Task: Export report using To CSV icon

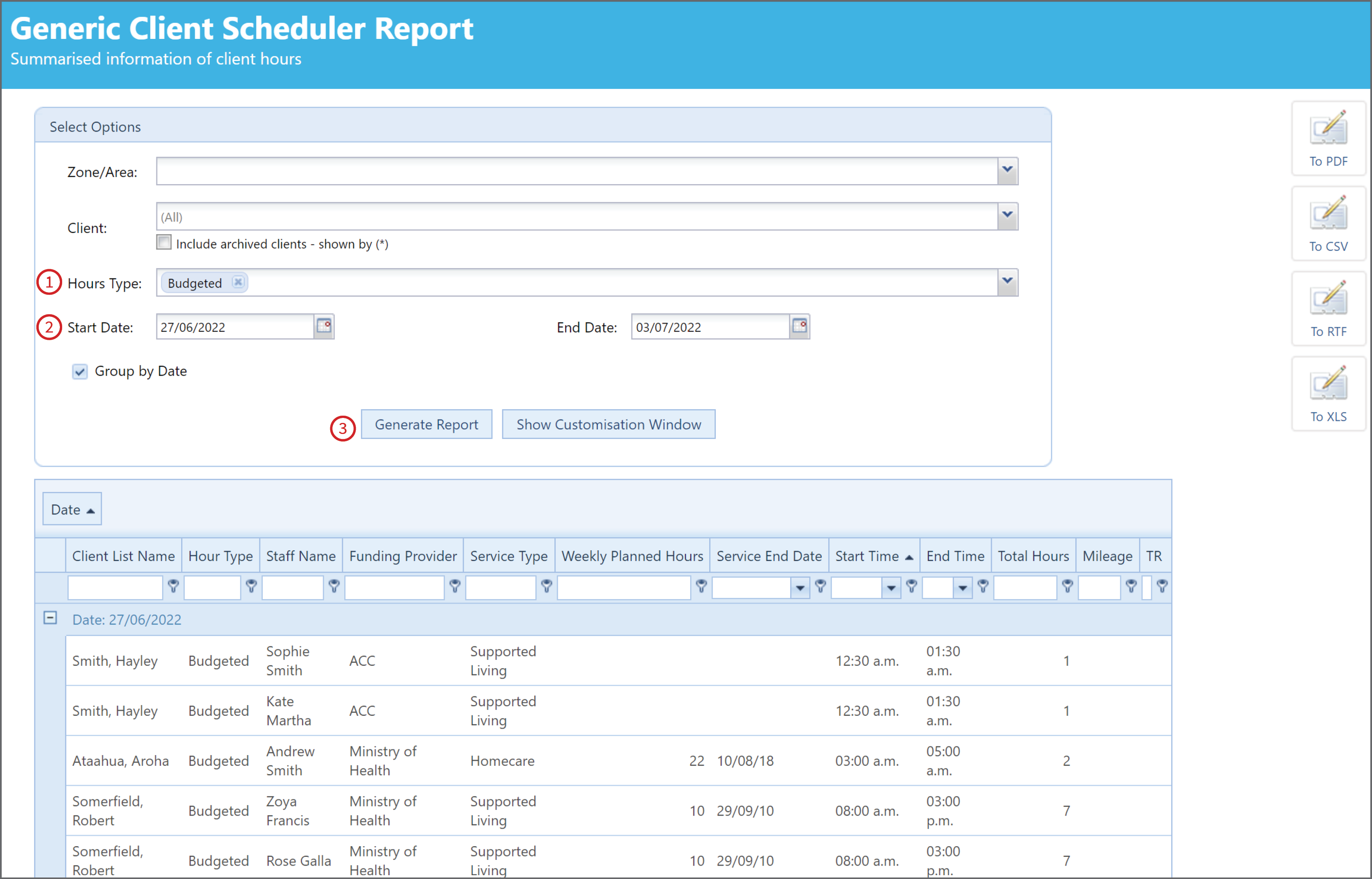Action: [1328, 224]
